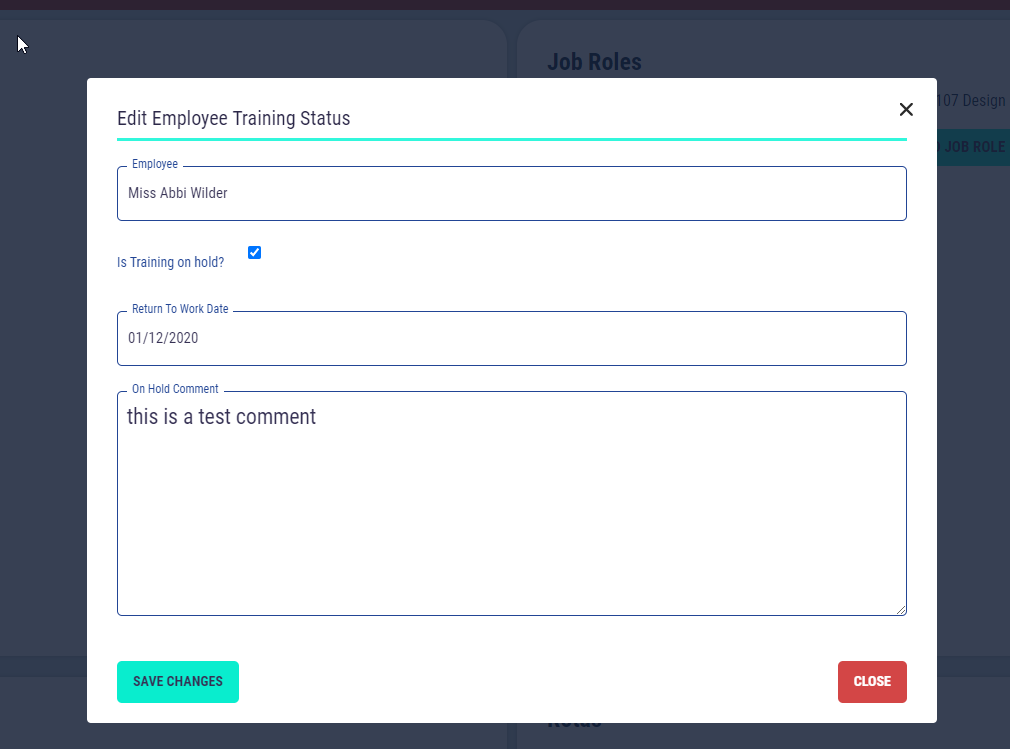Click the Edit Employee Training Status title
Viewport: 1010px width, 749px height.
pos(233,119)
